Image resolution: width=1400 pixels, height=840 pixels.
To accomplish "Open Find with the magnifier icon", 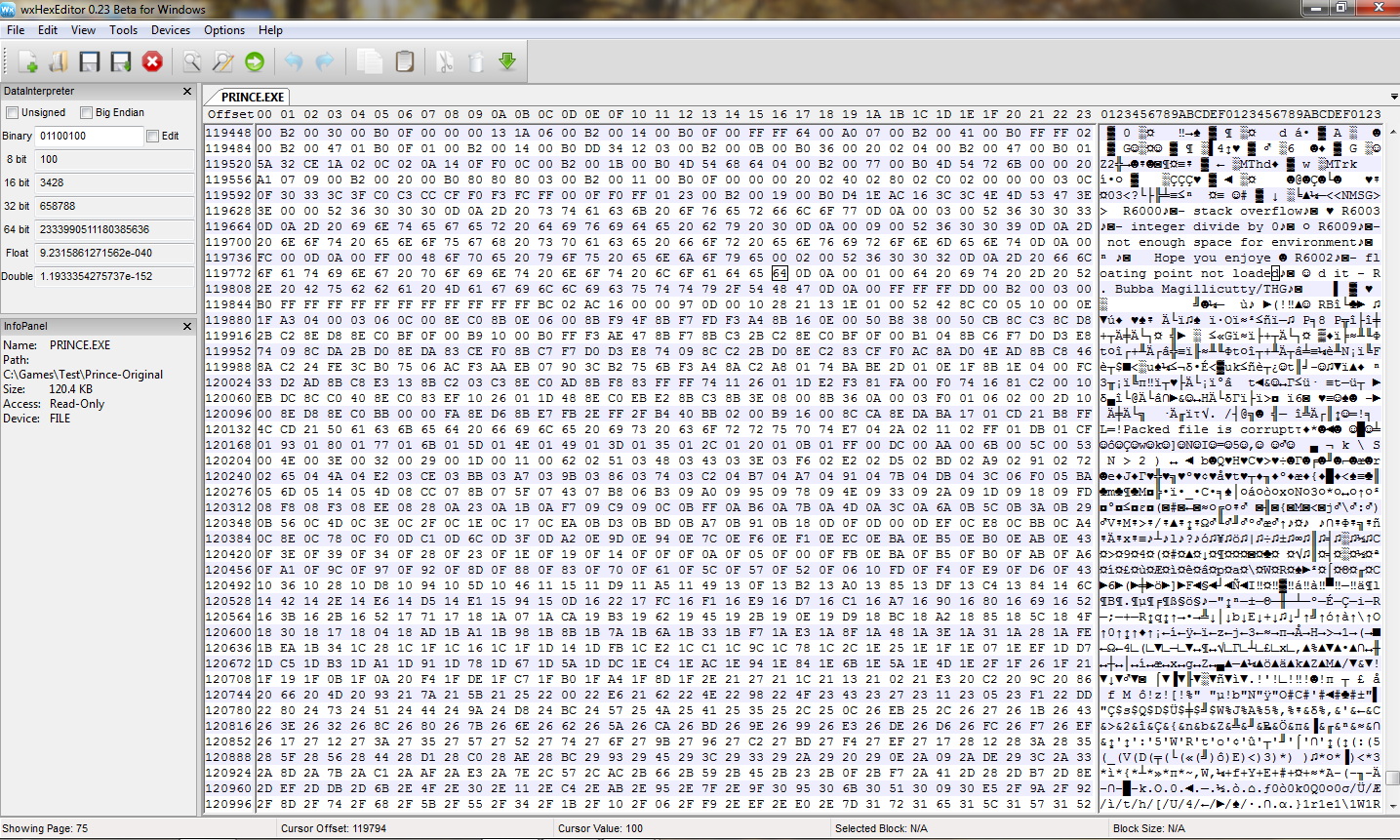I will 192,62.
